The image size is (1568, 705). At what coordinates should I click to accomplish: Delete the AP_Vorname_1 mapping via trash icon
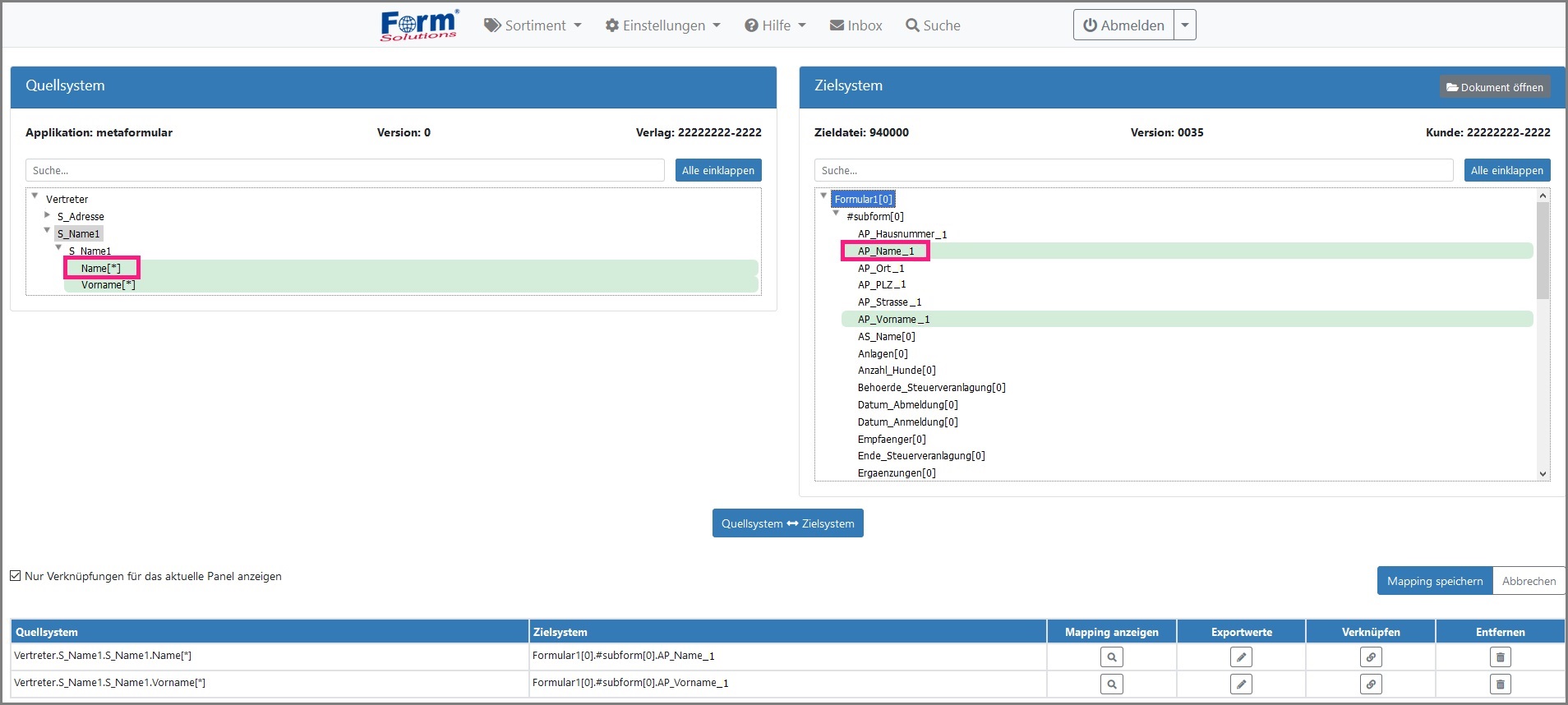coord(1500,684)
